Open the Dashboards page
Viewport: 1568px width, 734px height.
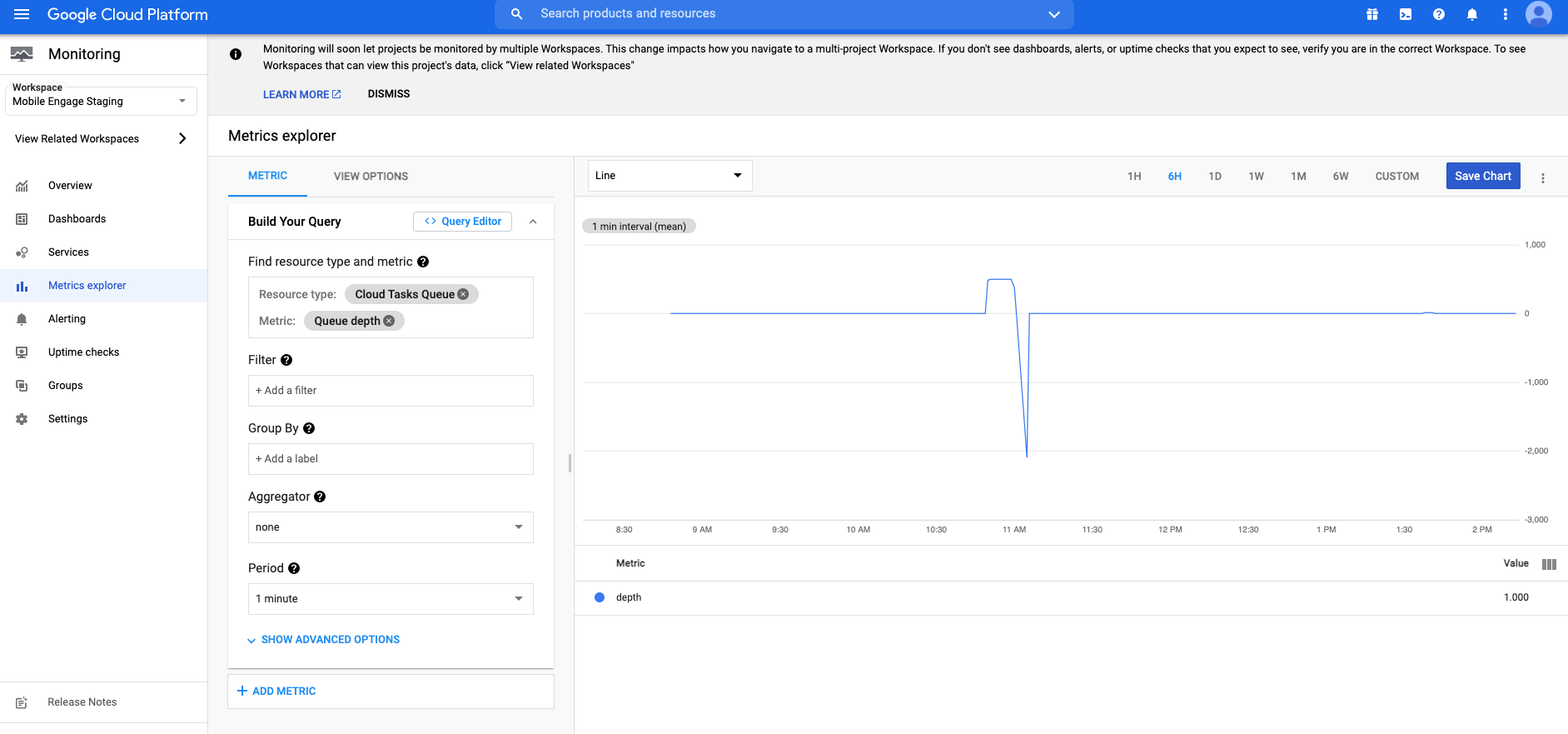pos(77,219)
